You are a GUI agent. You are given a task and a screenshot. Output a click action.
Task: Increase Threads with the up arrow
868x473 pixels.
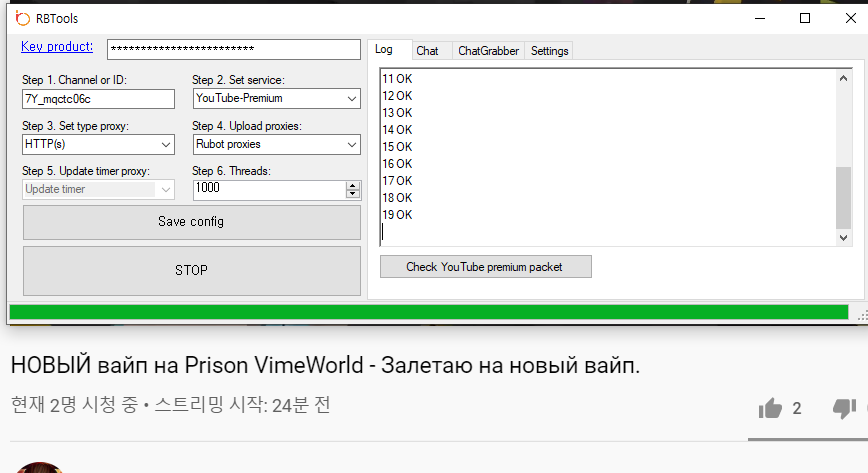point(353,186)
